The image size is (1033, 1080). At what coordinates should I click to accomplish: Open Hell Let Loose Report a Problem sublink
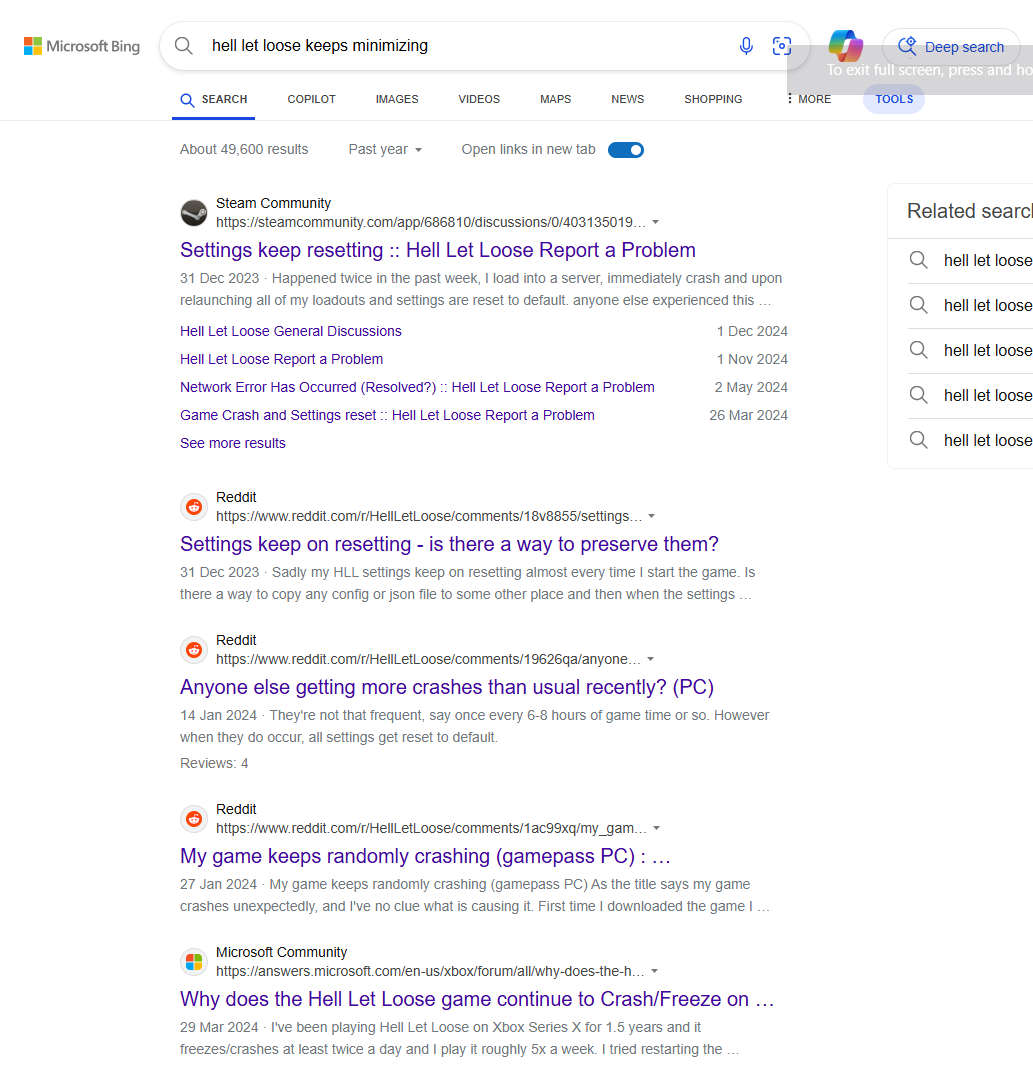point(282,360)
